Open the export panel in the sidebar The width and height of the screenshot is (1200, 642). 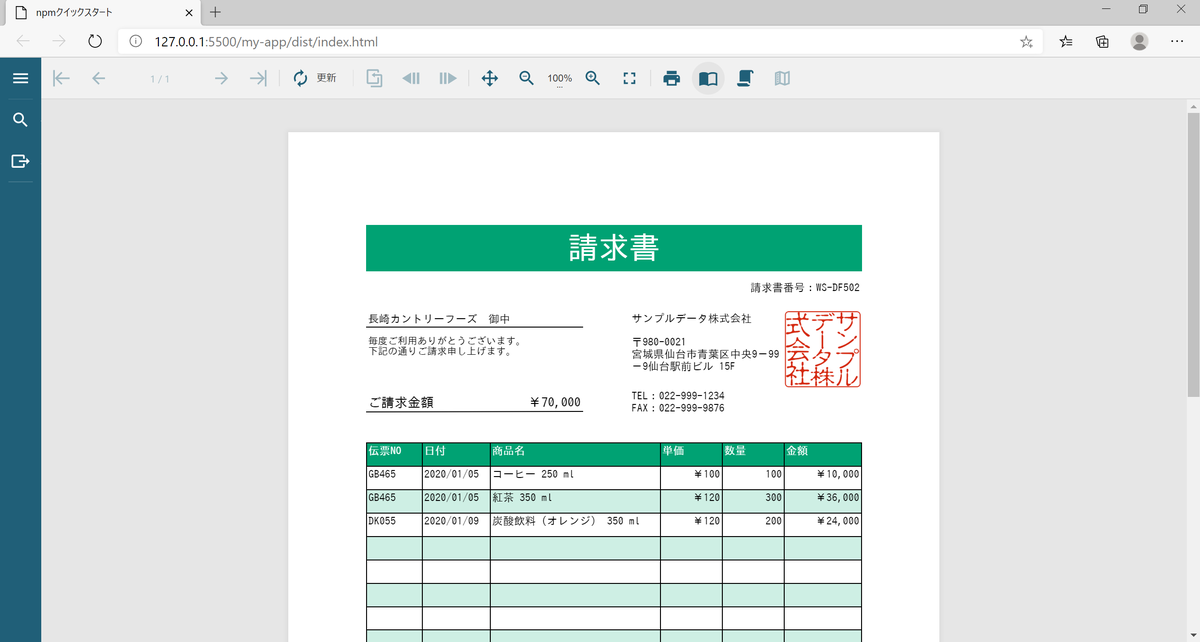[x=20, y=161]
